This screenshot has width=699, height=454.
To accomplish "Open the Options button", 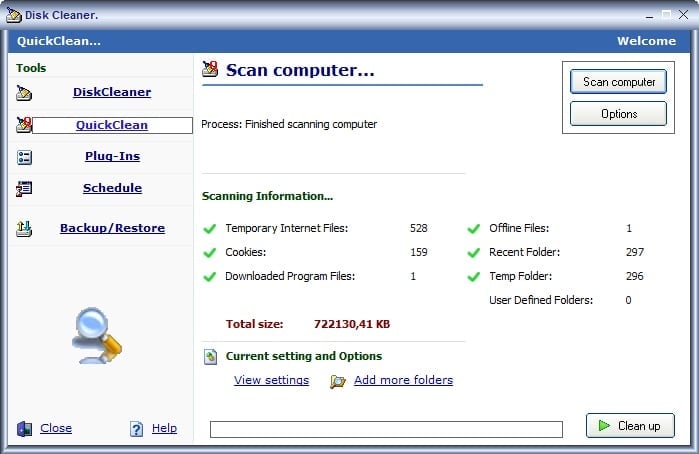I will coord(618,114).
